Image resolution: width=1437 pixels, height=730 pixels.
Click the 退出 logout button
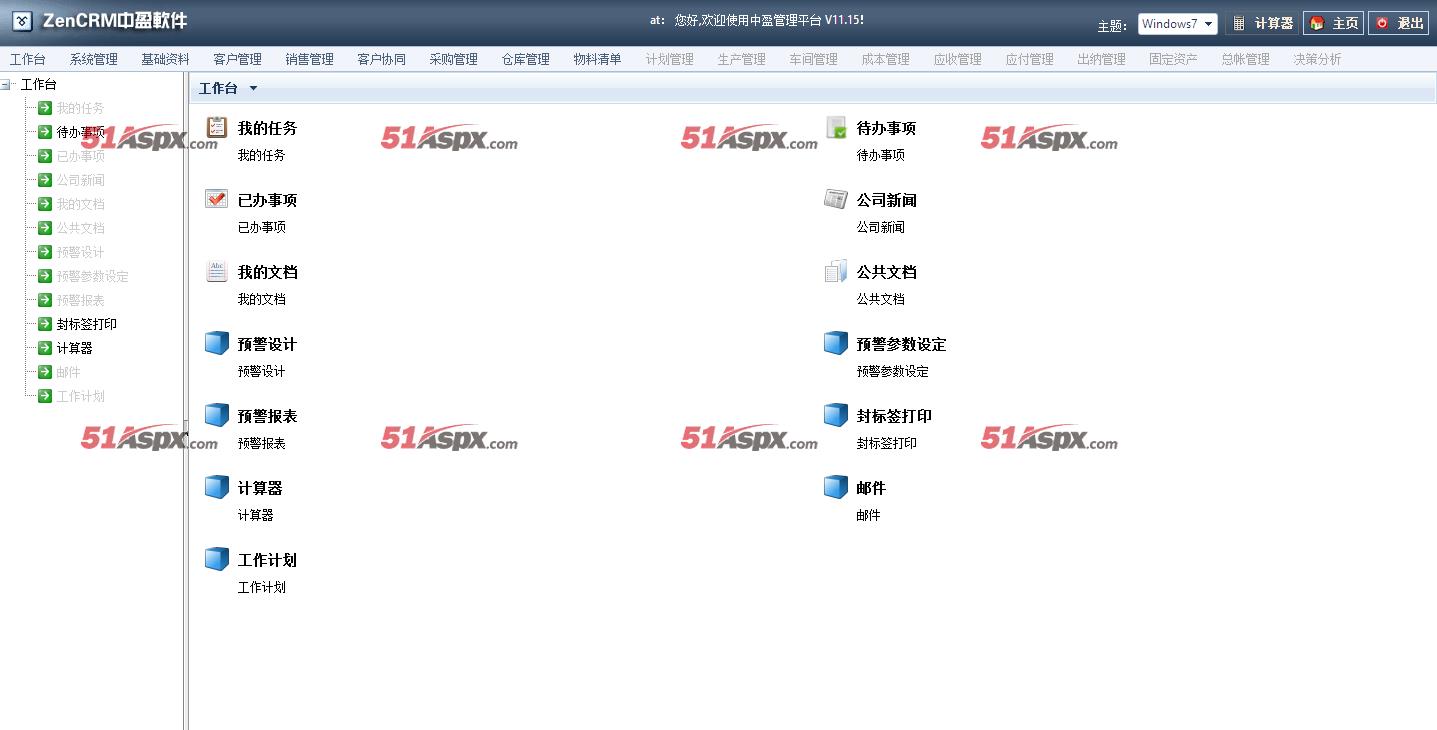tap(1398, 23)
